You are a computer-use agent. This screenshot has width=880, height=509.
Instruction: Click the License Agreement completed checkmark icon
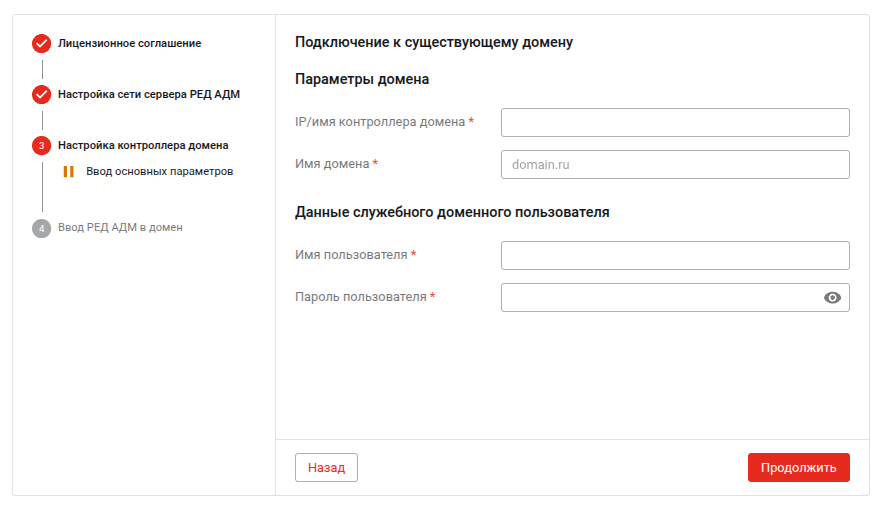coord(41,43)
